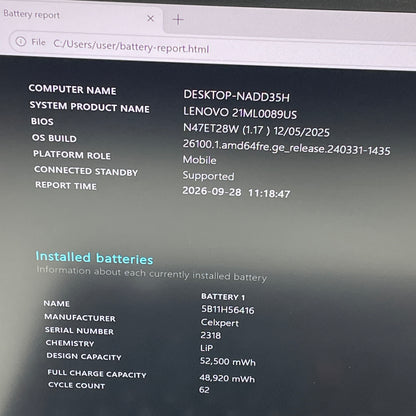The image size is (416, 416).
Task: Select the value DESKTOP-NADD35H
Action: coord(236,96)
